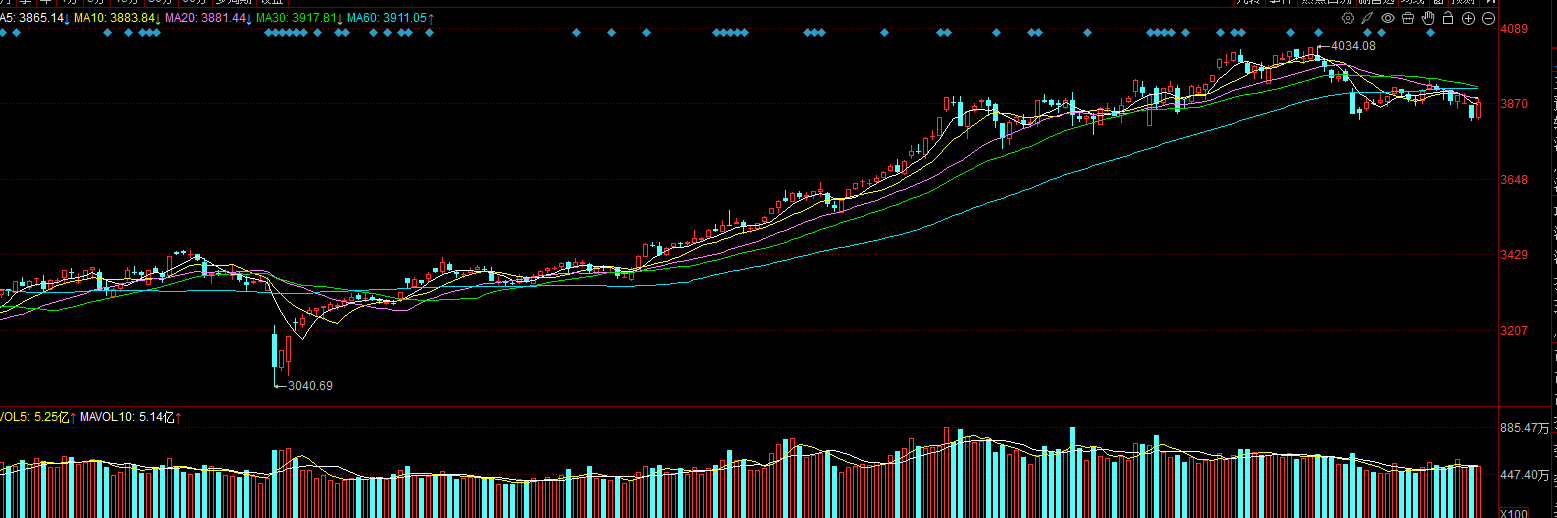
Task: Click the 3648 price axis value
Action: (x=1514, y=180)
